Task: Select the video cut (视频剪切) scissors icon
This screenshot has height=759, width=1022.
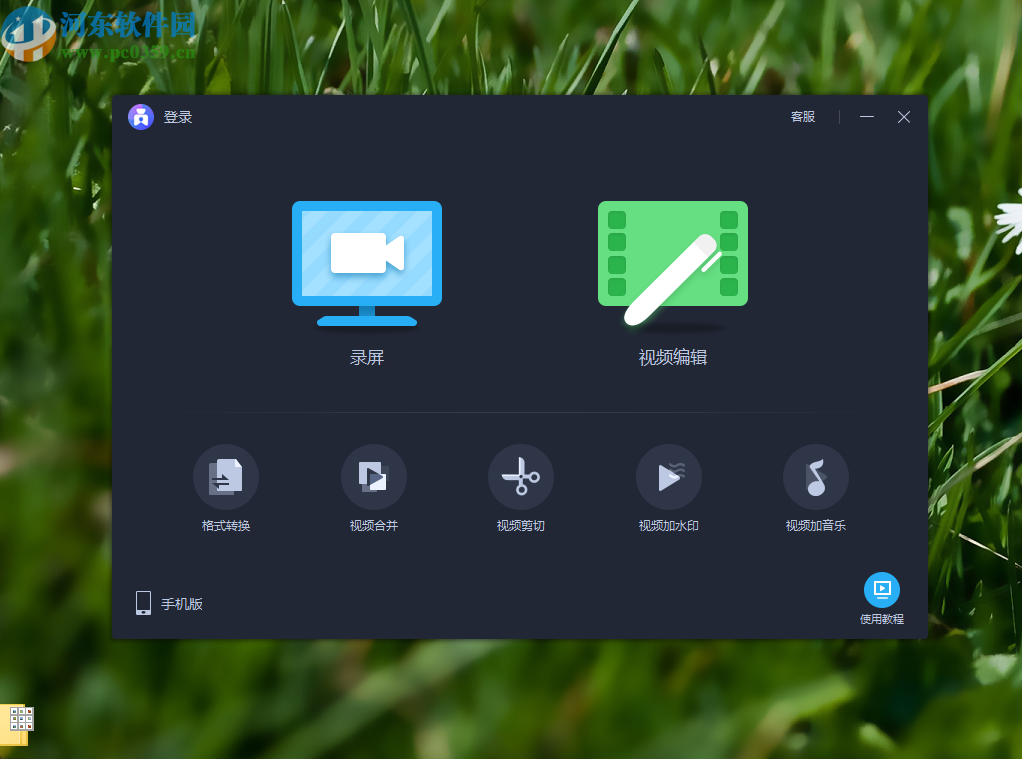Action: coord(521,477)
